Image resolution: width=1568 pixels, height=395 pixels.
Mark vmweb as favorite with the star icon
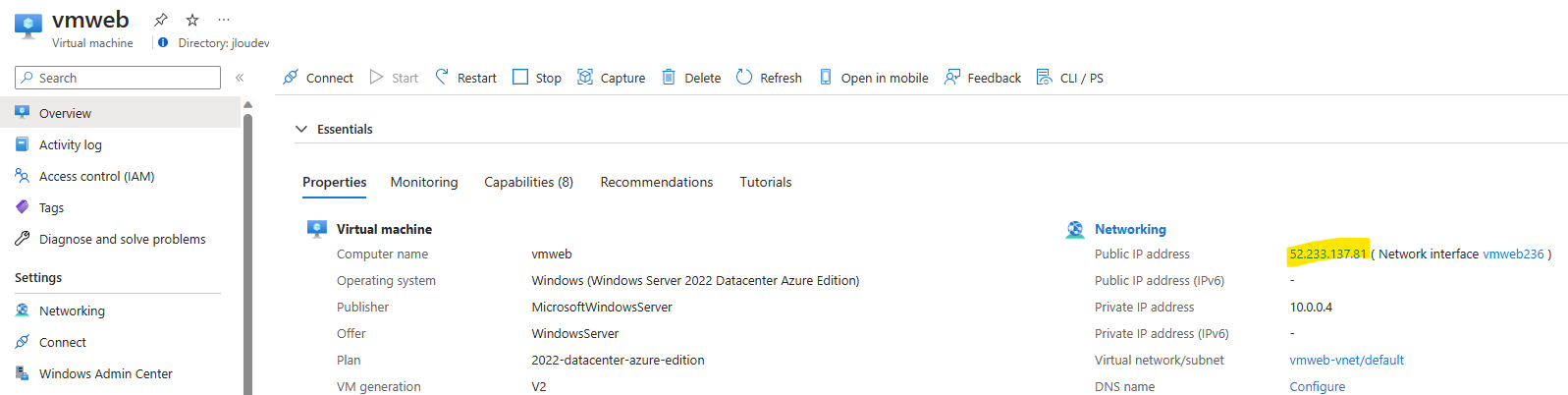click(192, 20)
